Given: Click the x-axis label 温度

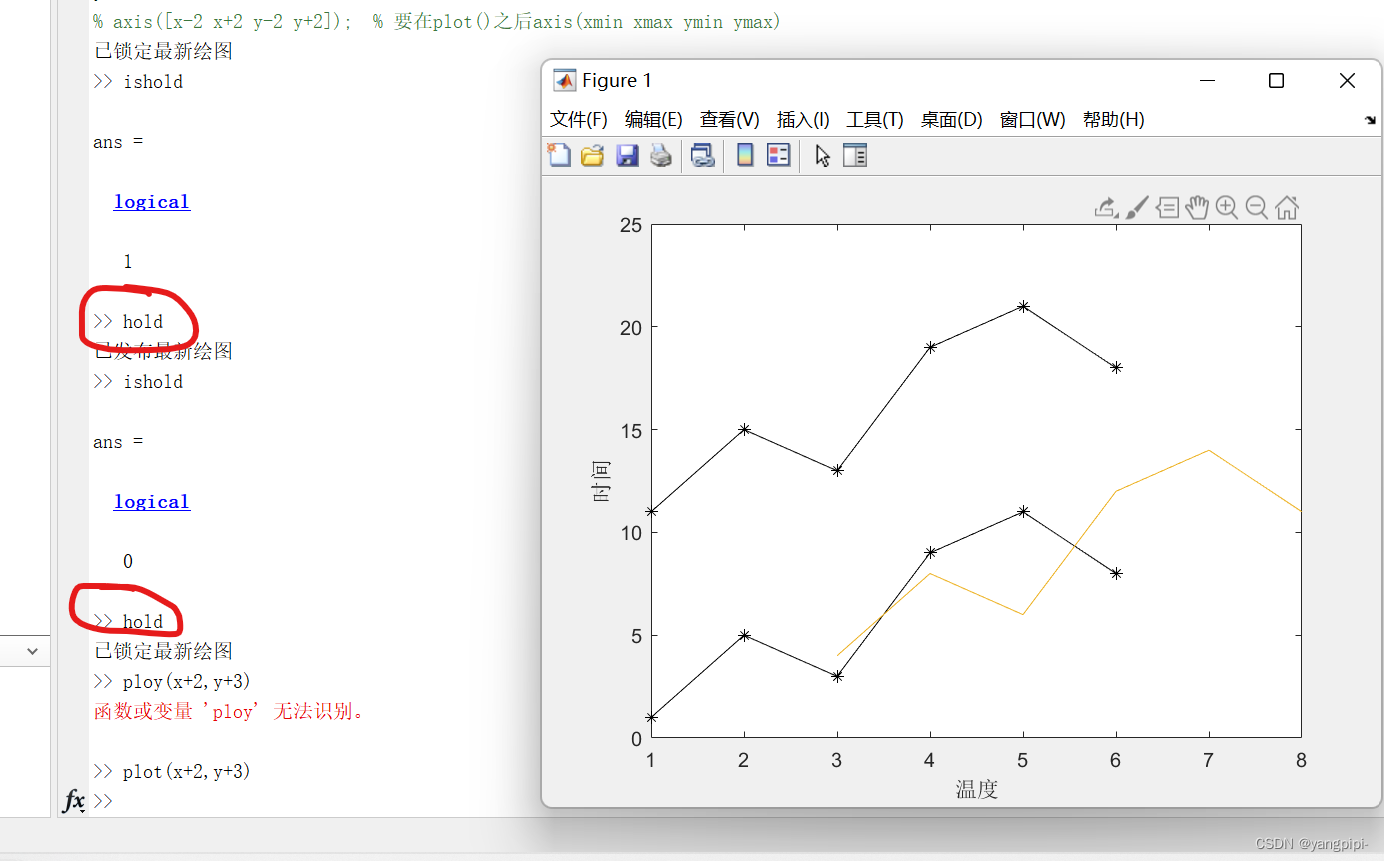Looking at the screenshot, I should [x=977, y=790].
